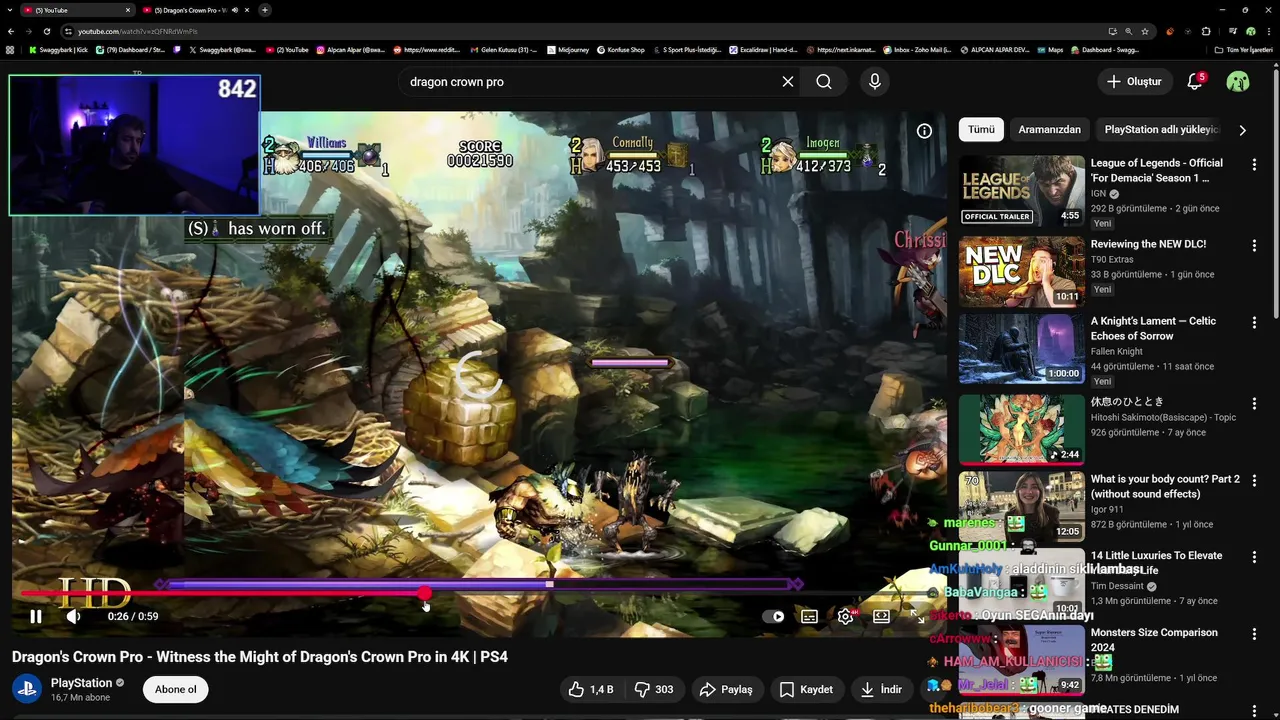Open the Oluştur create button

(x=1135, y=82)
